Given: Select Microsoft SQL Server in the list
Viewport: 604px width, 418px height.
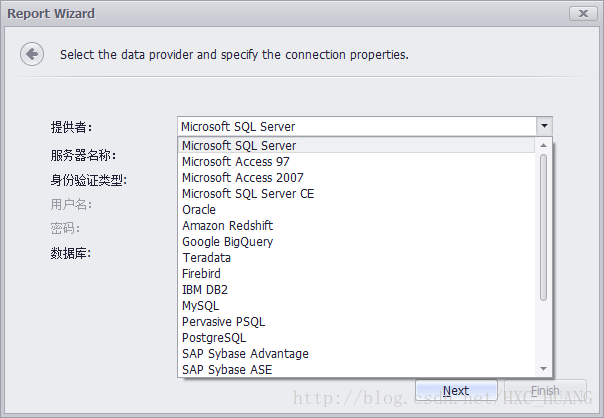Looking at the screenshot, I should coord(356,146).
